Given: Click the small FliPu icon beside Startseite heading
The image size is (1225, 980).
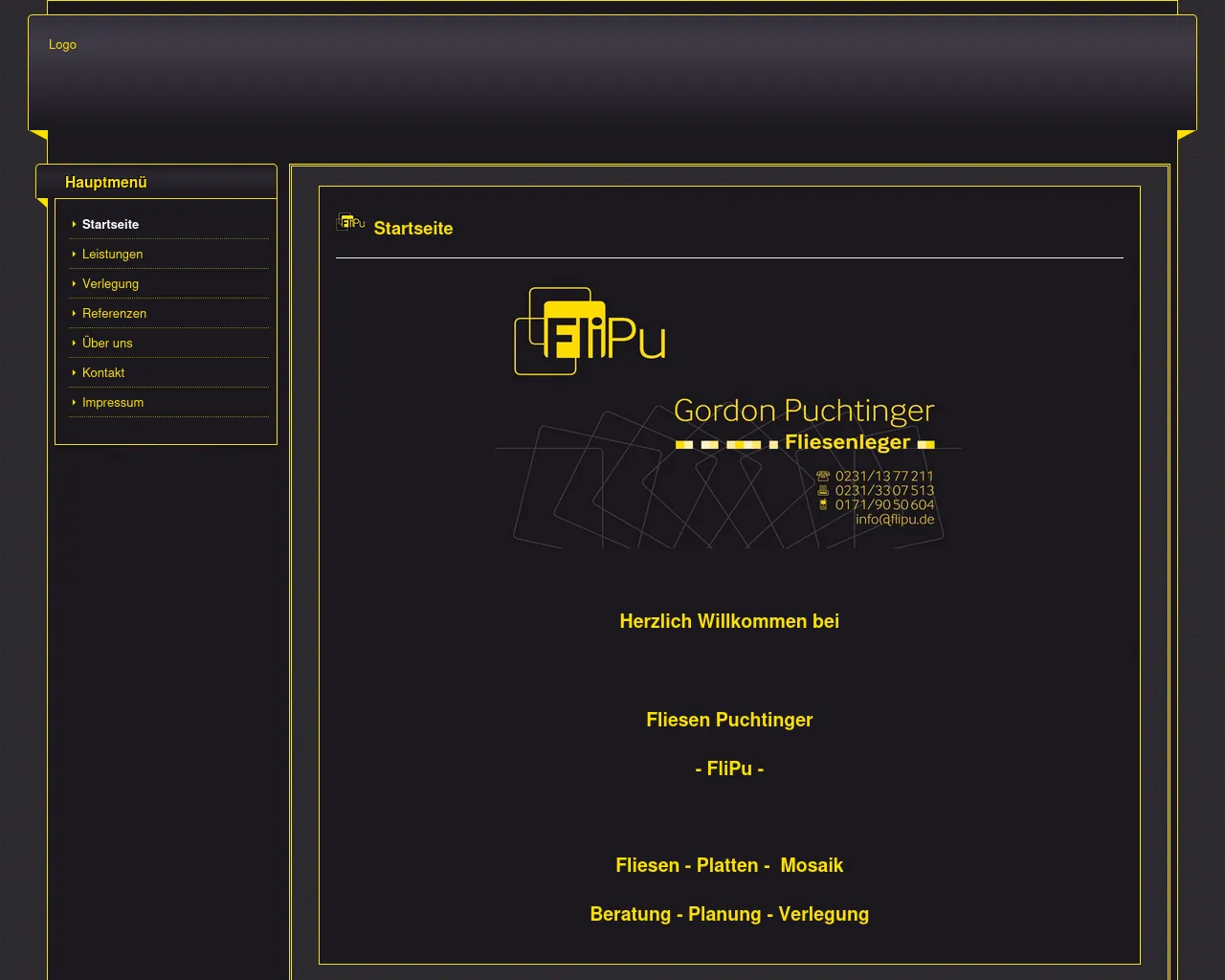Looking at the screenshot, I should [350, 222].
